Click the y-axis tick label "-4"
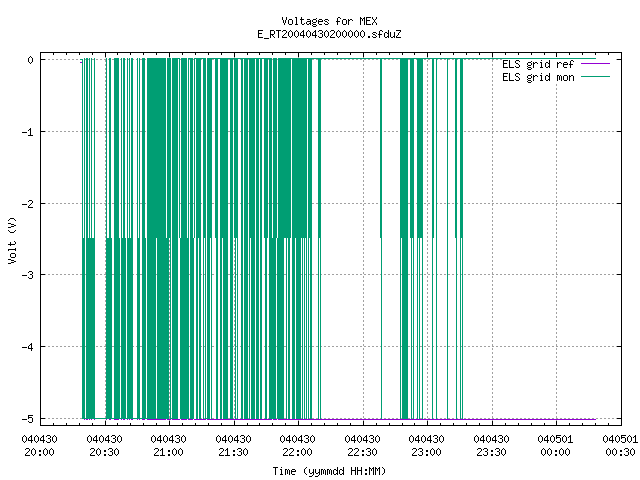The height and width of the screenshot is (480, 640). (28, 347)
